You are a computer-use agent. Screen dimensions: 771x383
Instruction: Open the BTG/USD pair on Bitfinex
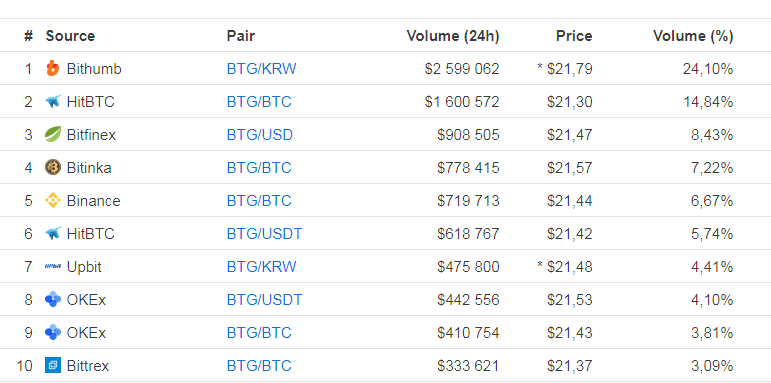(260, 135)
